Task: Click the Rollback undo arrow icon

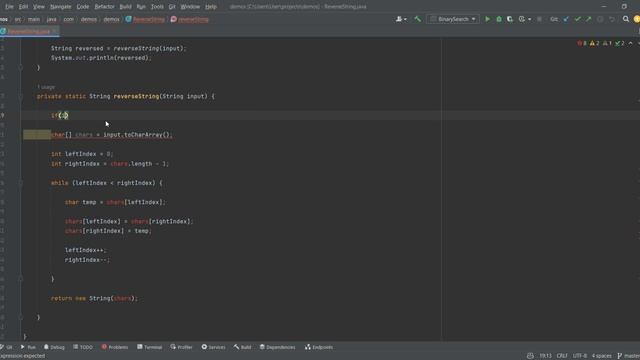Action: [611, 19]
